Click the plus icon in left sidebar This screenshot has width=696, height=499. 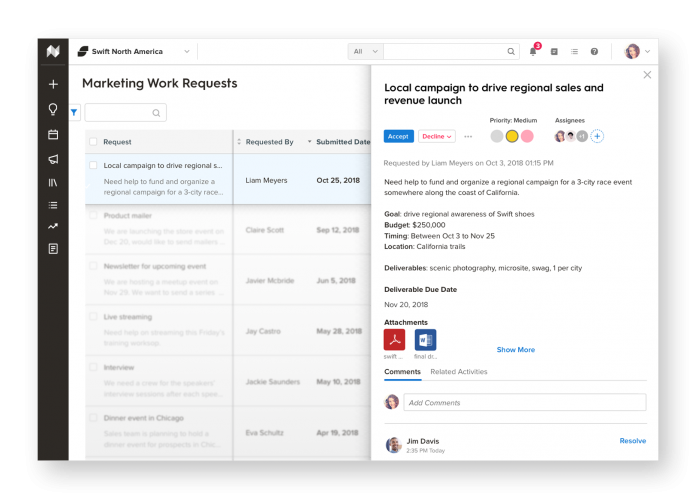pyautogui.click(x=53, y=84)
